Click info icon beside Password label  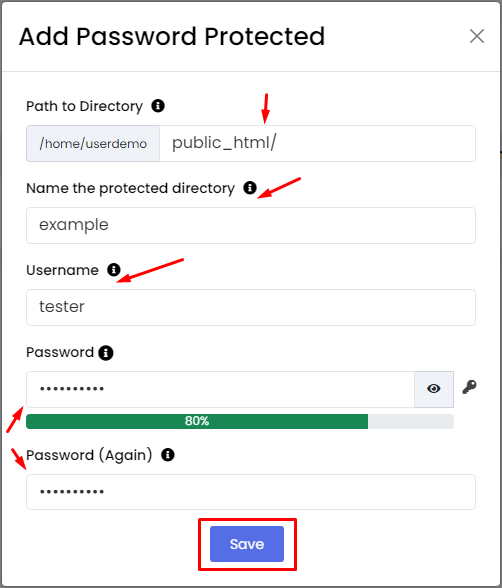pos(106,353)
